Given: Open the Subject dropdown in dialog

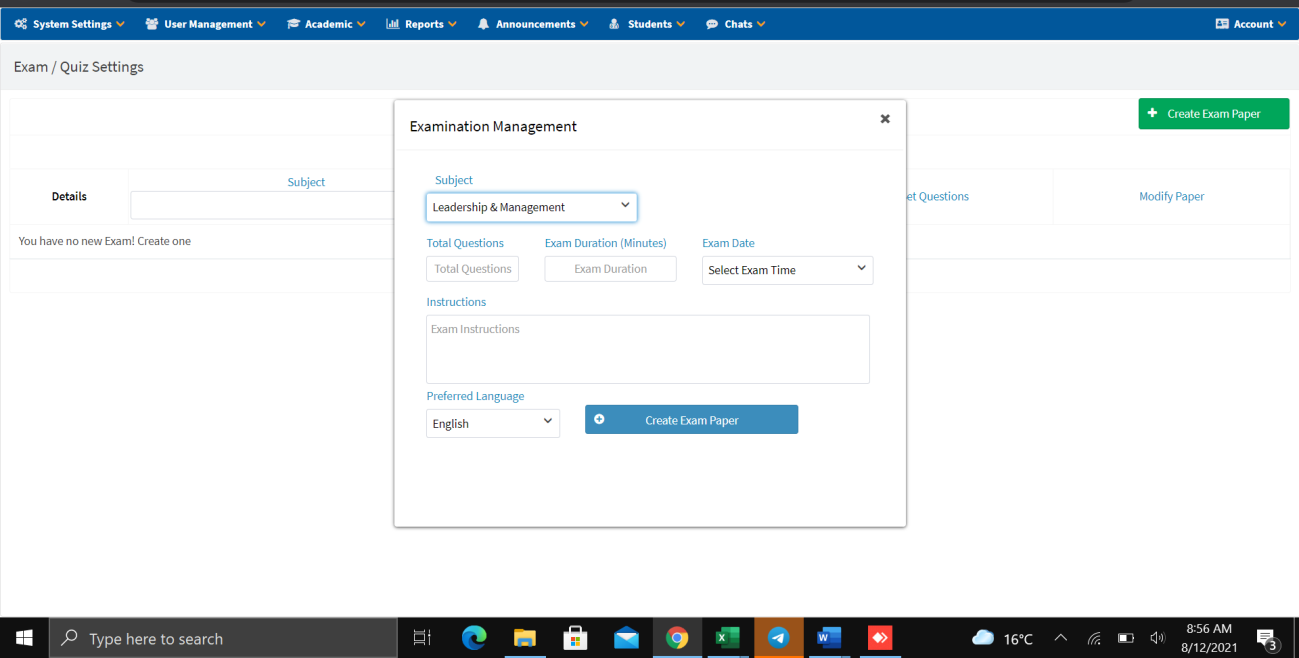Looking at the screenshot, I should coord(531,207).
